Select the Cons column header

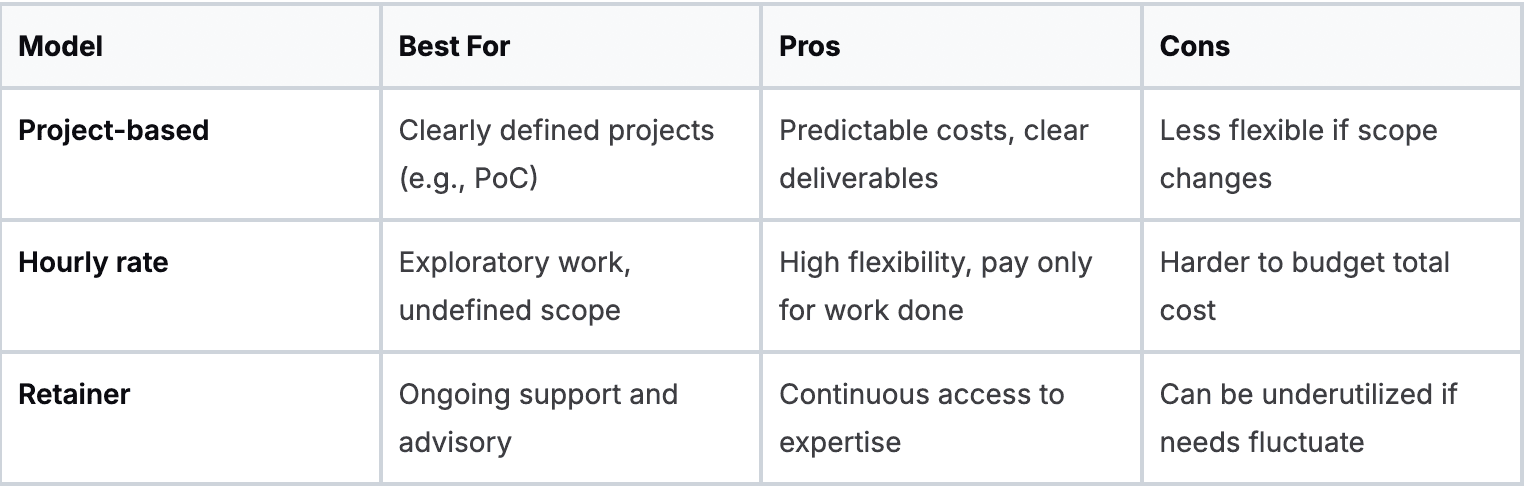pos(1195,47)
